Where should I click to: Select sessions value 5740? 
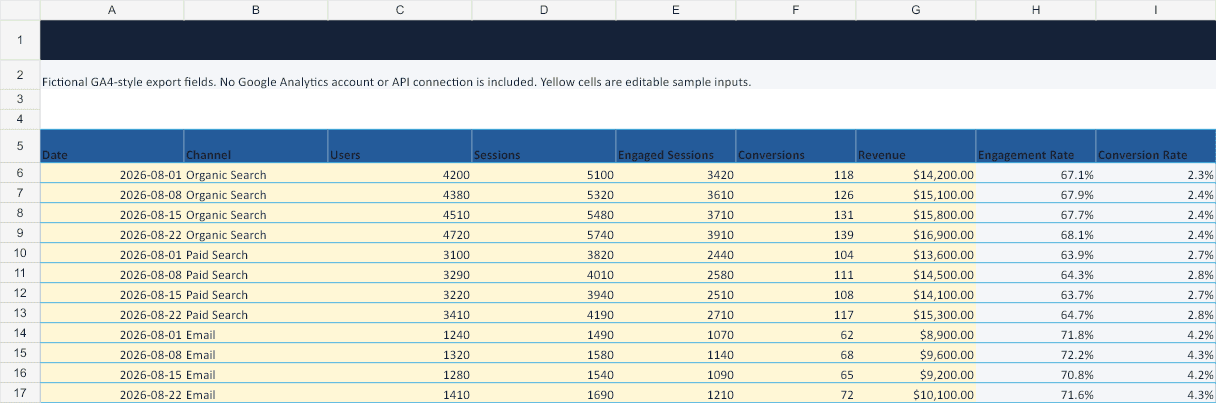point(544,234)
